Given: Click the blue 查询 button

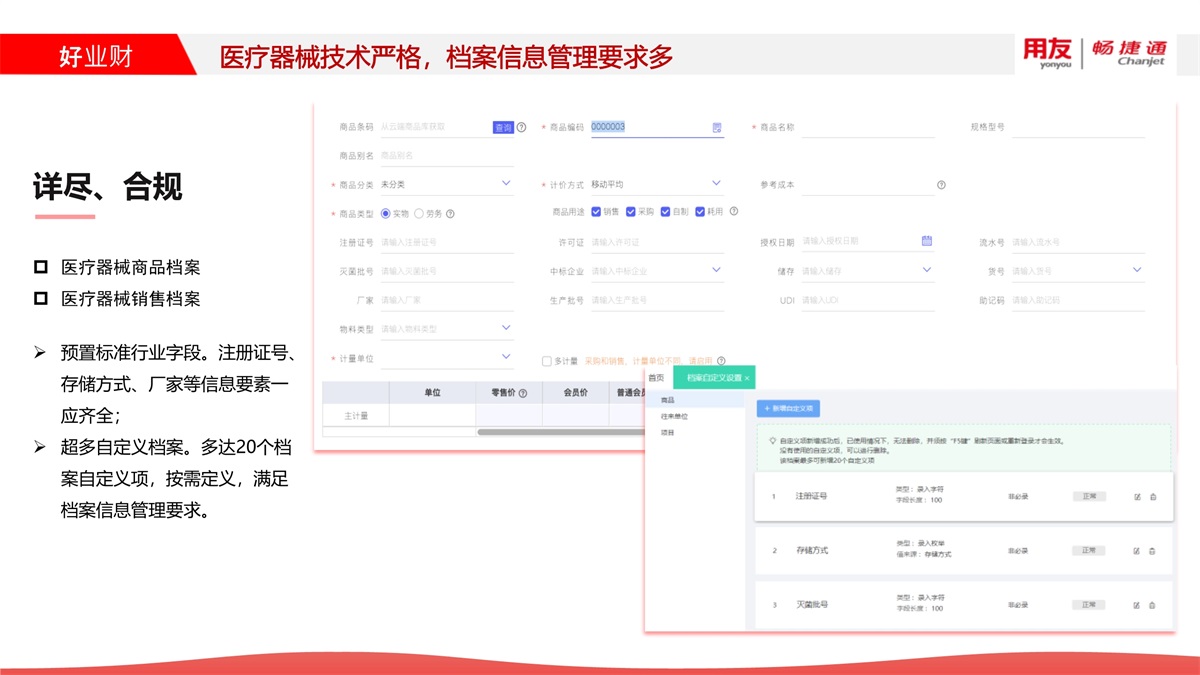Looking at the screenshot, I should (x=503, y=128).
